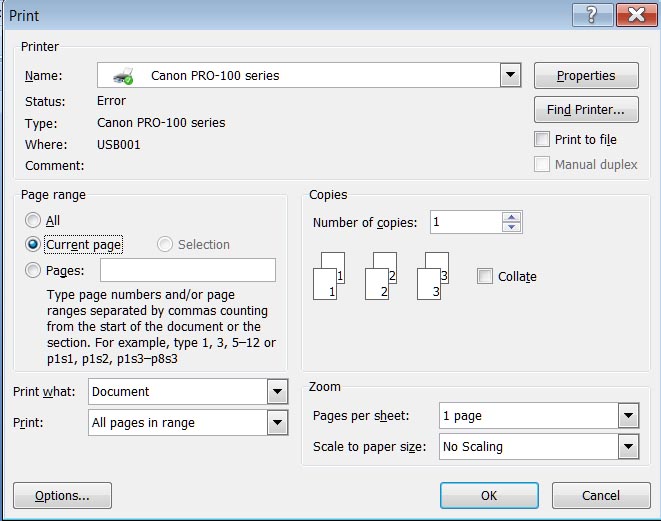
Task: Expand the Print what dropdown
Action: [277, 392]
